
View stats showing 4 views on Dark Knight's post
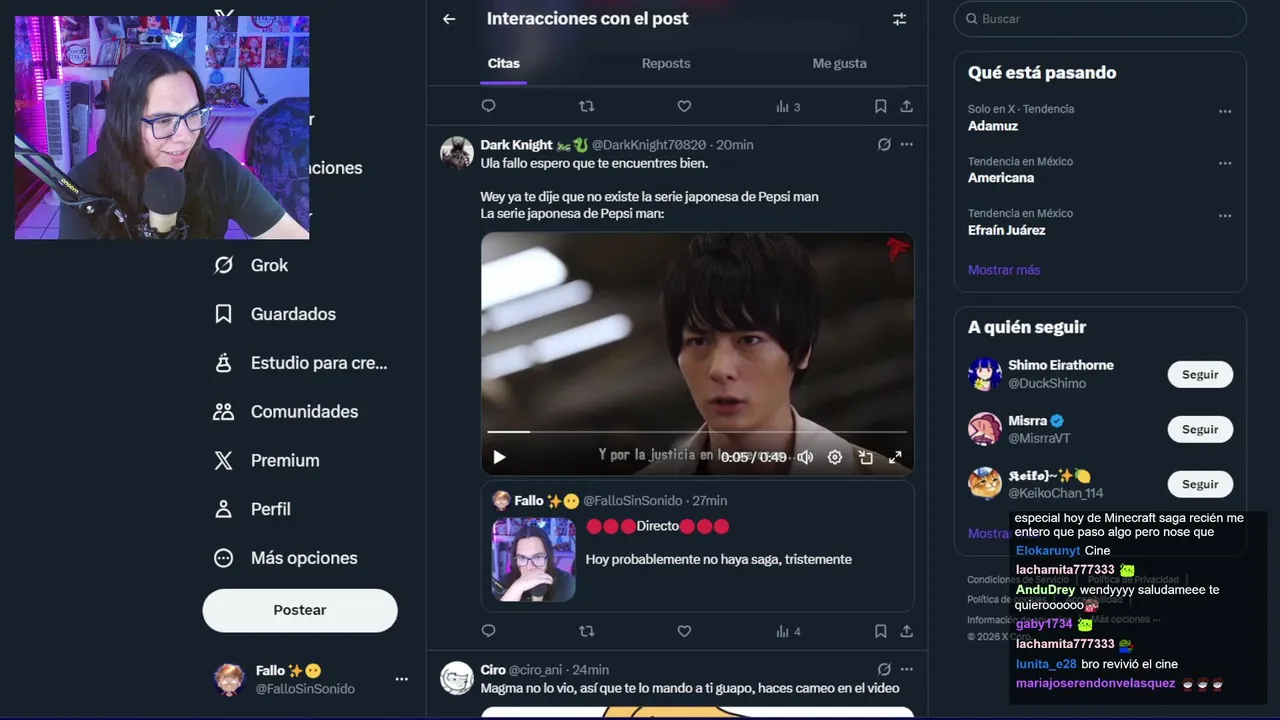[788, 631]
